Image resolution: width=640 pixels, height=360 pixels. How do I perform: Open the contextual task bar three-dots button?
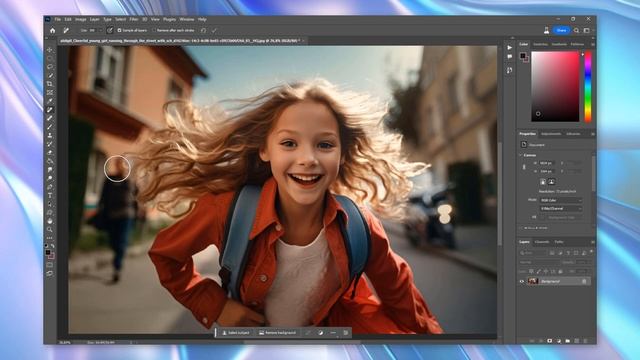[x=333, y=333]
